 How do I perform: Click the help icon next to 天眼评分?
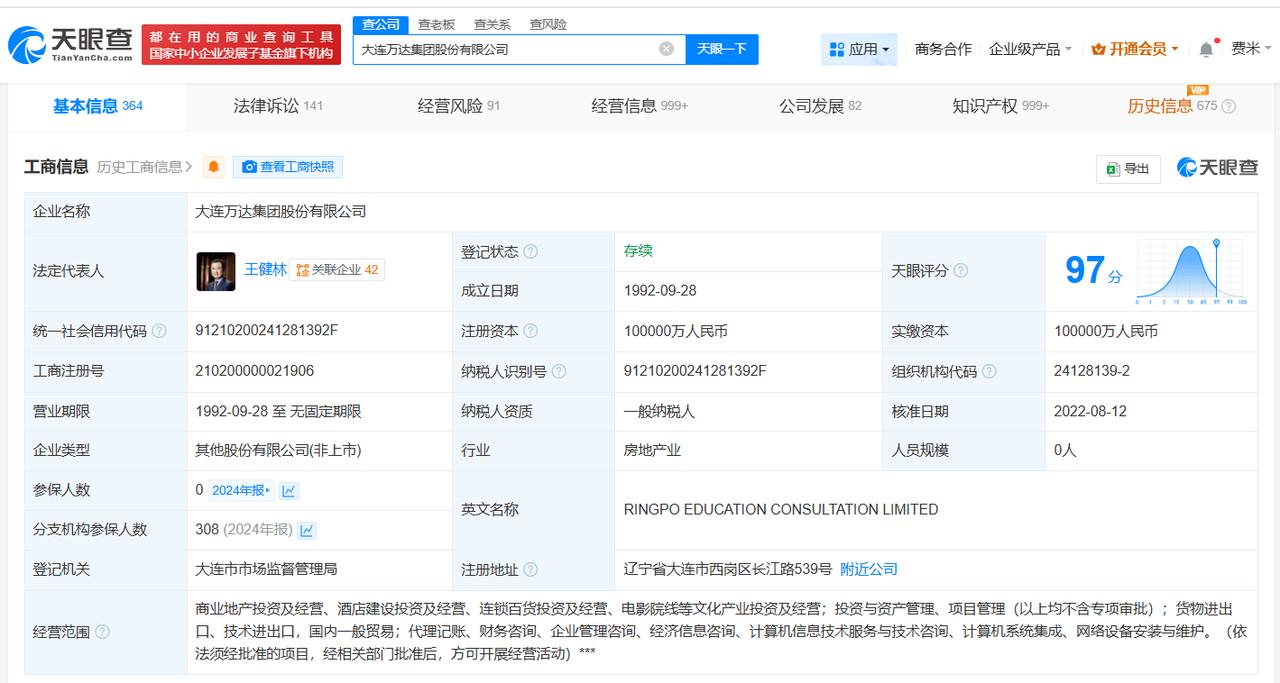tap(960, 271)
